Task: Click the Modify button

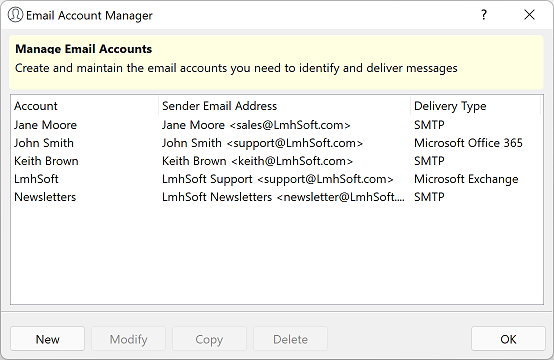Action: (x=128, y=339)
